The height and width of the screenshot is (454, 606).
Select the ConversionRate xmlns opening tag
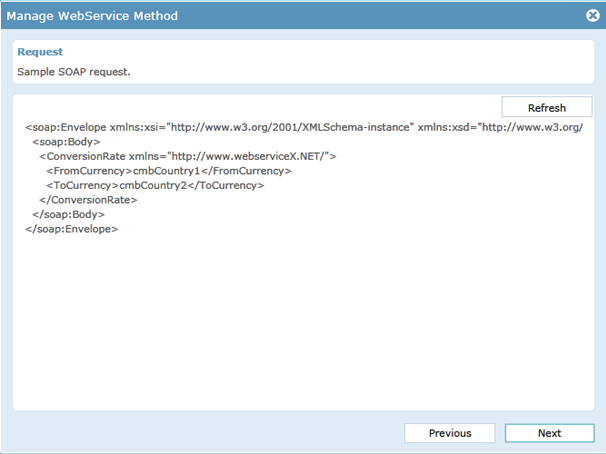coord(188,156)
